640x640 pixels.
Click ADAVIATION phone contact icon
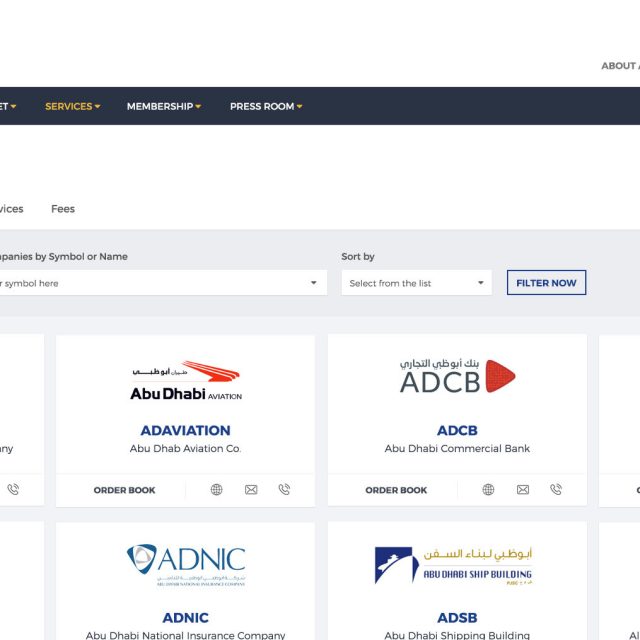point(284,490)
